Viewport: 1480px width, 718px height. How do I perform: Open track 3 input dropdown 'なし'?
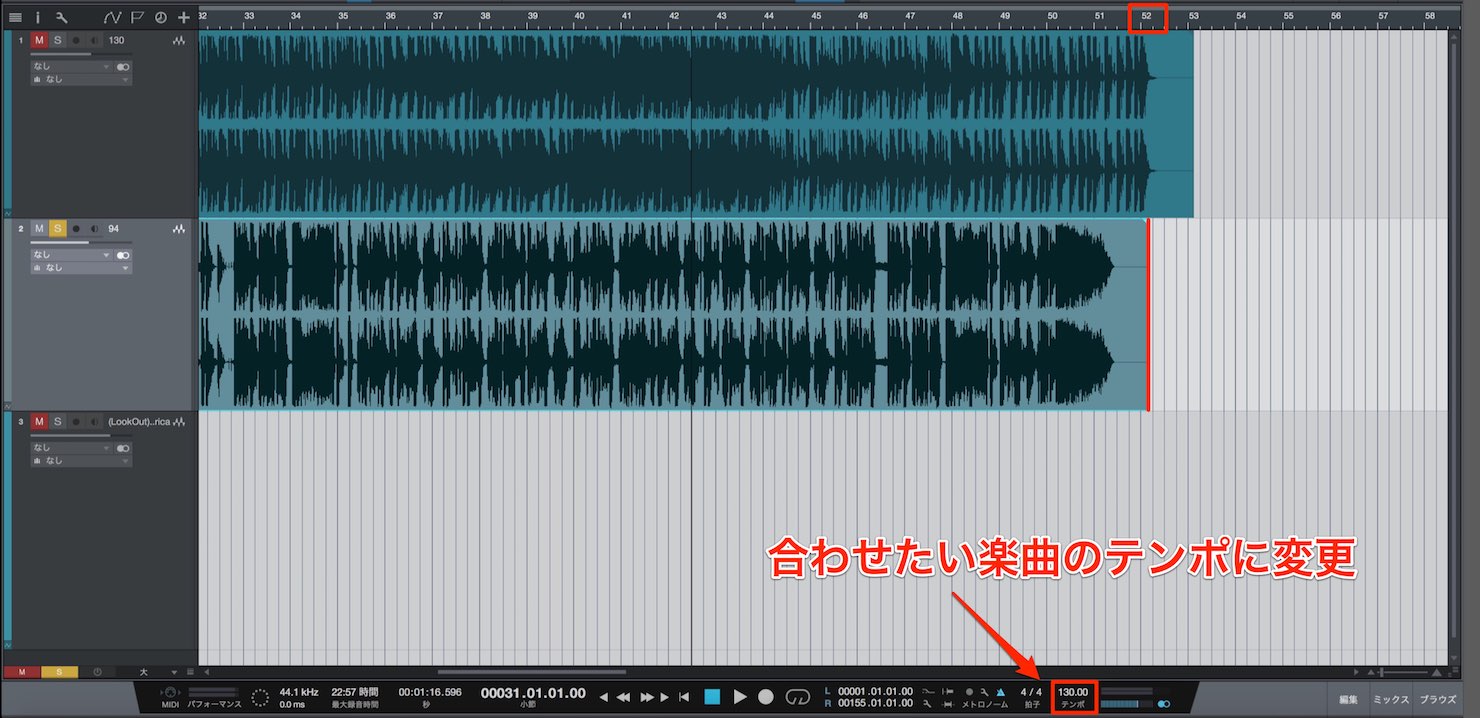click(71, 448)
